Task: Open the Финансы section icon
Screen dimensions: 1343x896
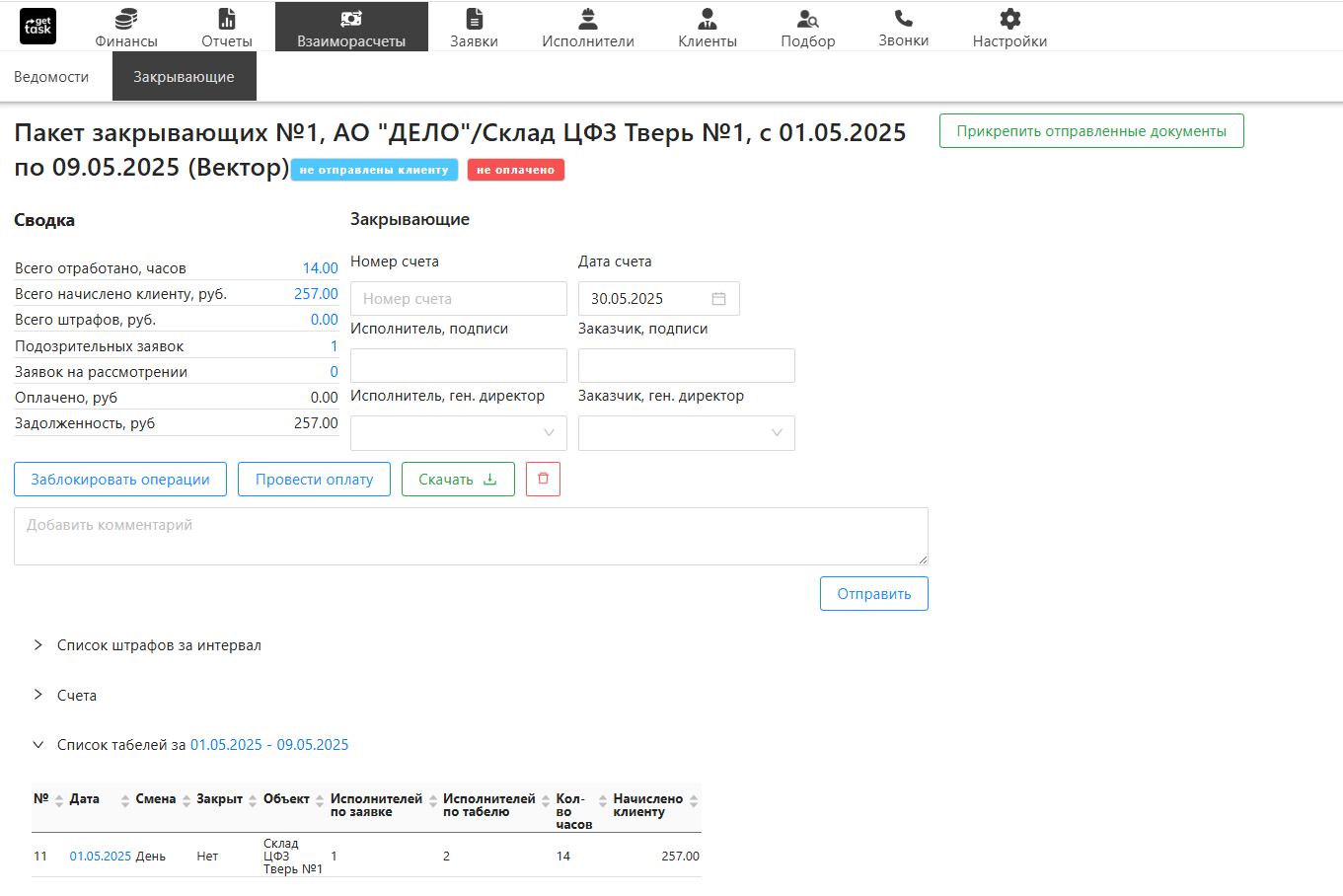Action: 126,19
